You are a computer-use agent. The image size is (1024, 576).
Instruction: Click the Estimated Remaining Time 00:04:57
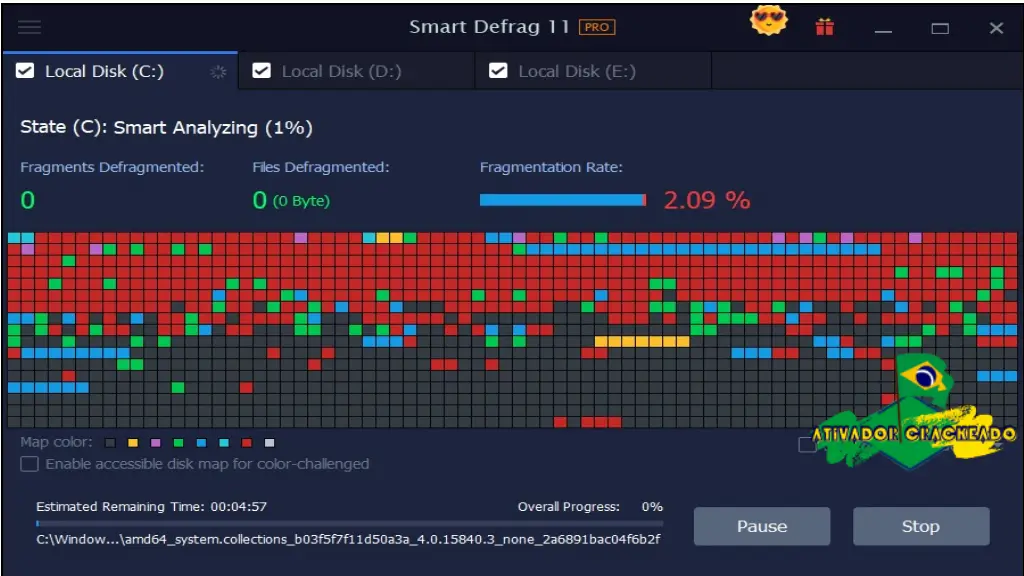click(x=151, y=506)
